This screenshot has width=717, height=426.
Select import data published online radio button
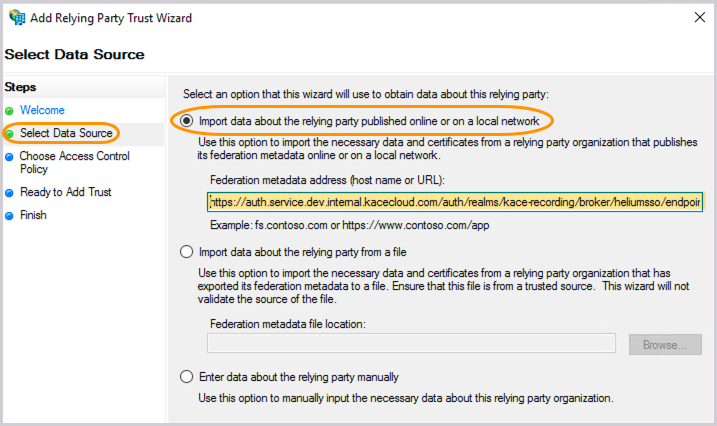point(186,121)
